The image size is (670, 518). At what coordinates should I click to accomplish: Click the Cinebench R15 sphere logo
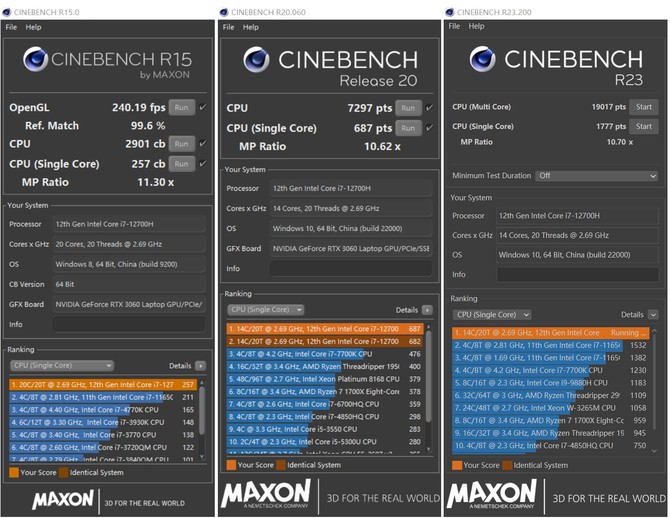coord(35,59)
